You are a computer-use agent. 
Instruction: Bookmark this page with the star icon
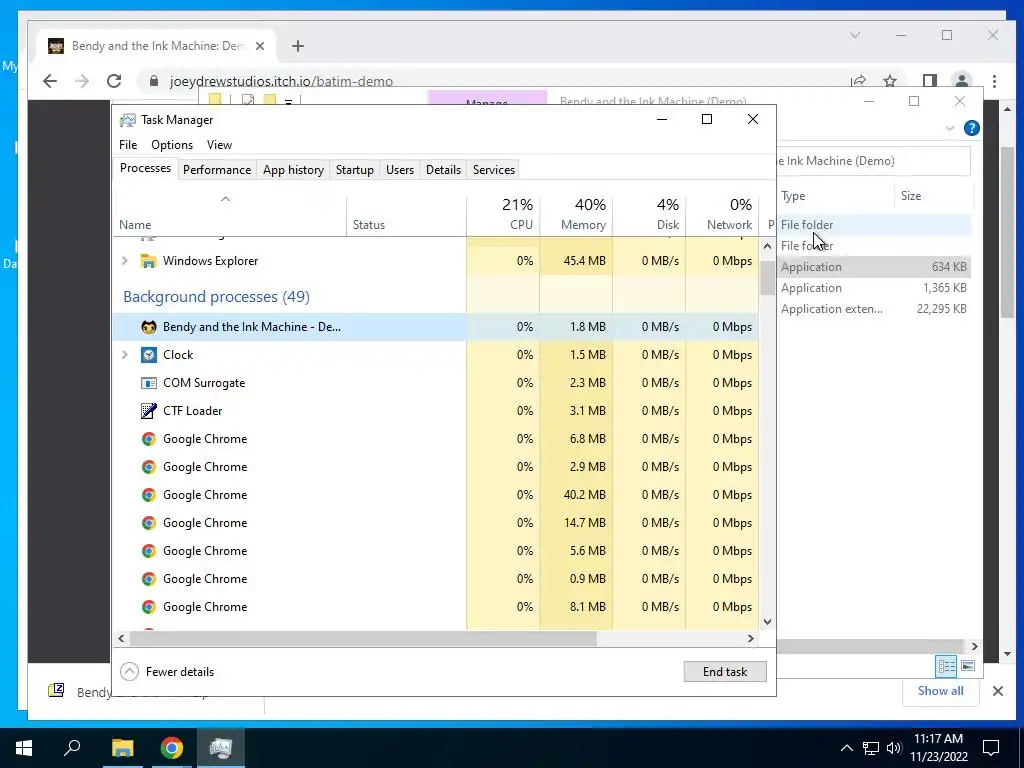click(x=889, y=81)
